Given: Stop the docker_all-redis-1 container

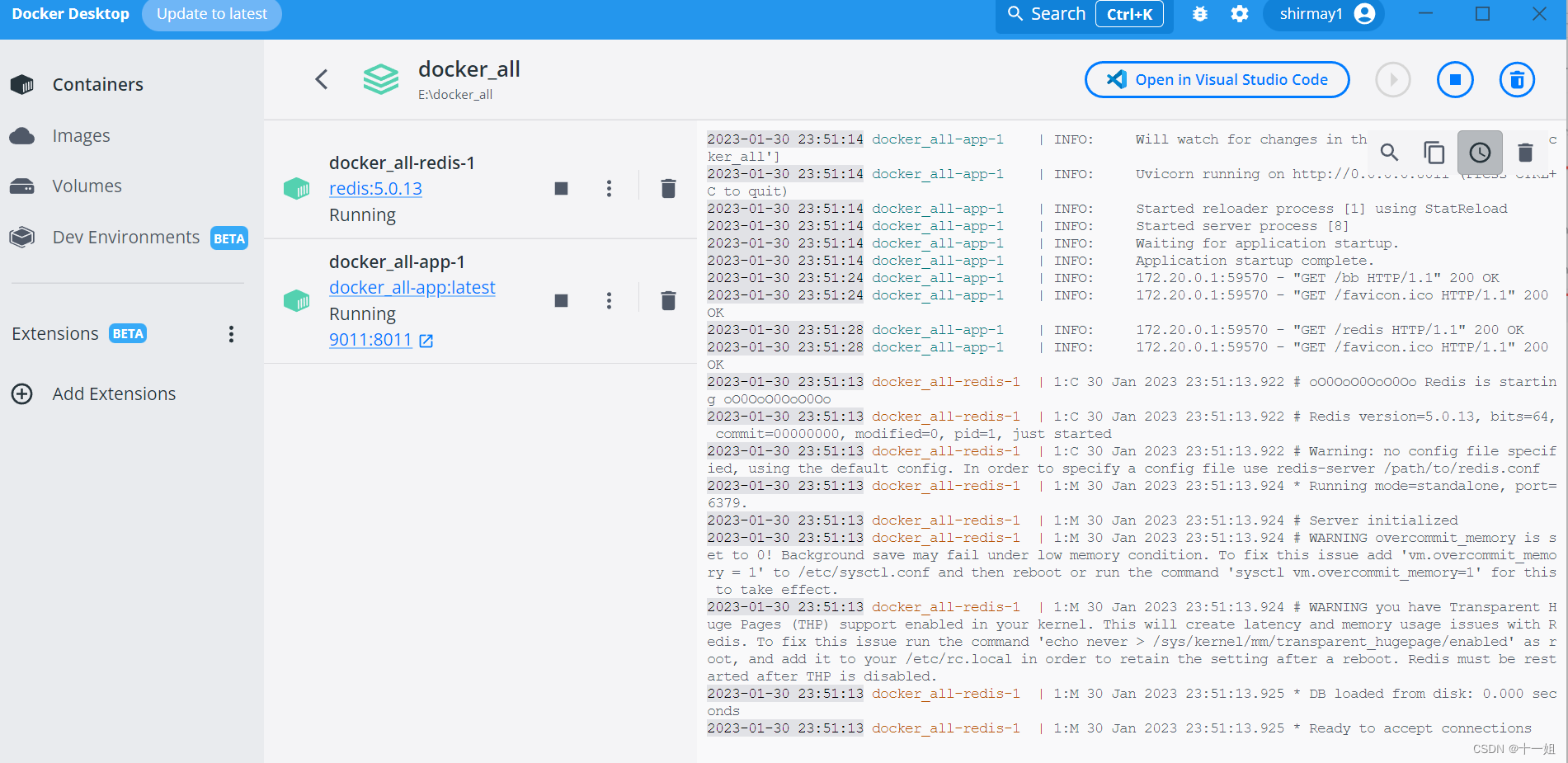Looking at the screenshot, I should (x=561, y=189).
